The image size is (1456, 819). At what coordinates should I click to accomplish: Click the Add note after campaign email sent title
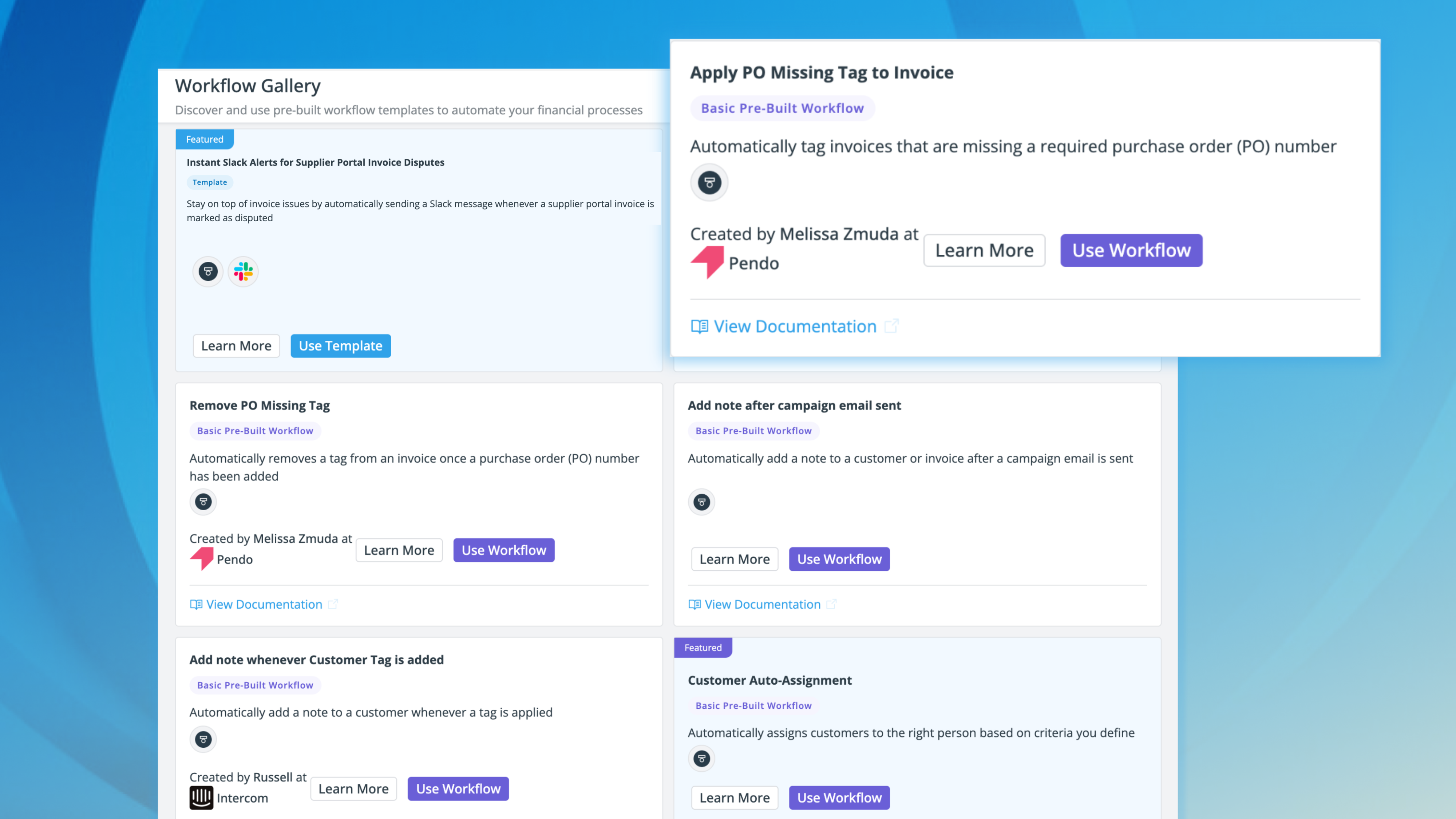point(795,405)
